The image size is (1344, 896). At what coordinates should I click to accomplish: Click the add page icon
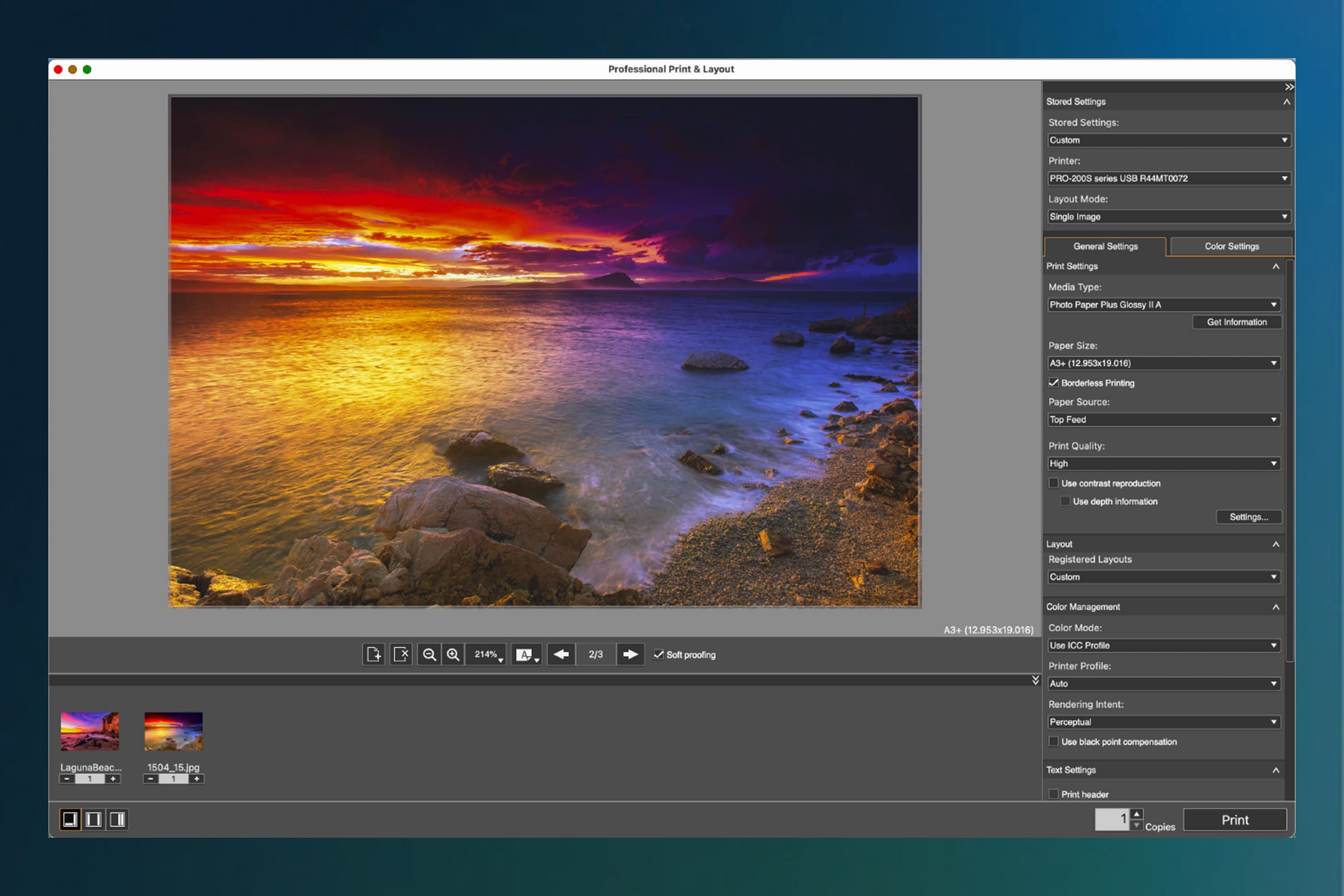pyautogui.click(x=373, y=654)
